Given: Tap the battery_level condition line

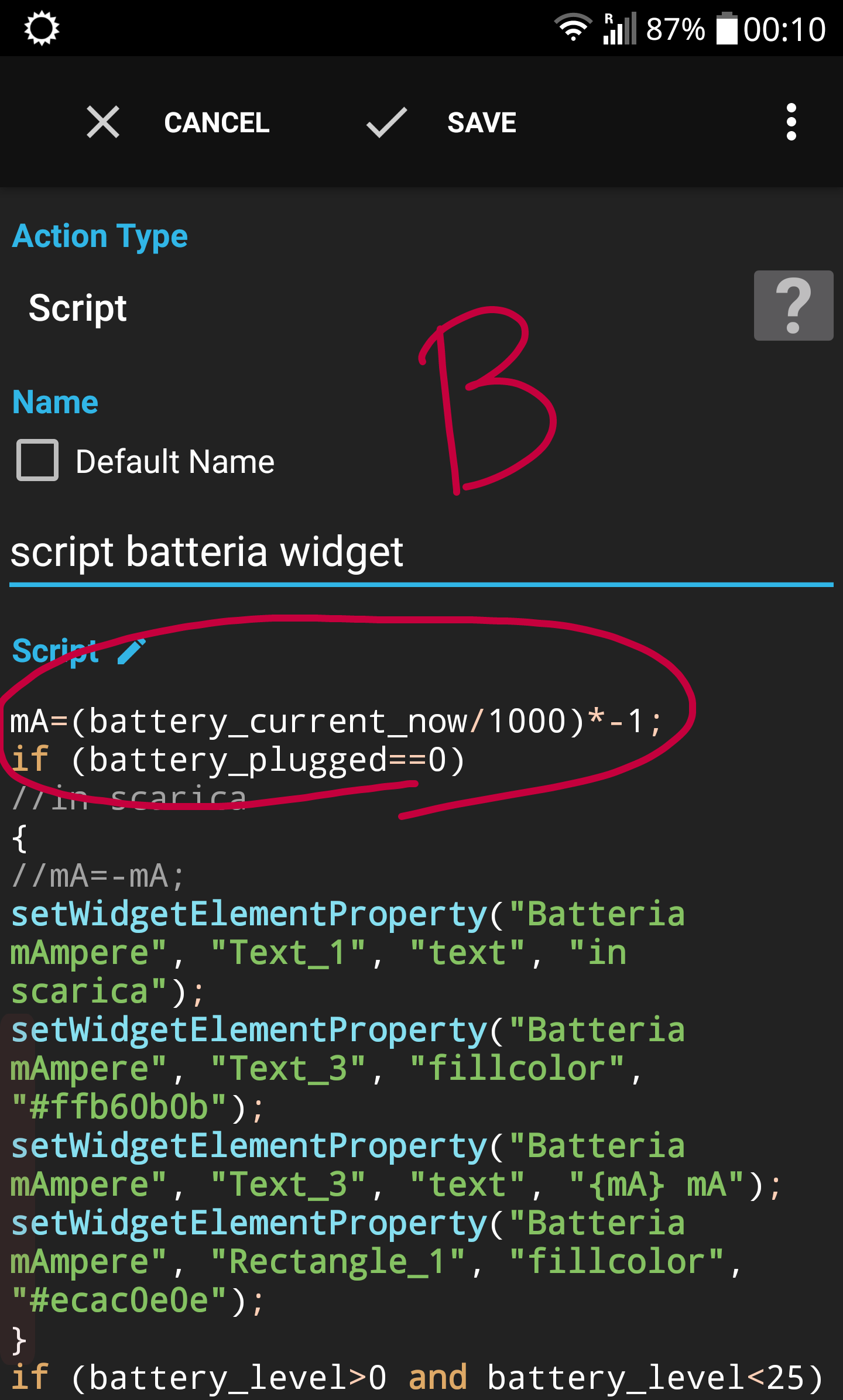Looking at the screenshot, I should pyautogui.click(x=417, y=1378).
